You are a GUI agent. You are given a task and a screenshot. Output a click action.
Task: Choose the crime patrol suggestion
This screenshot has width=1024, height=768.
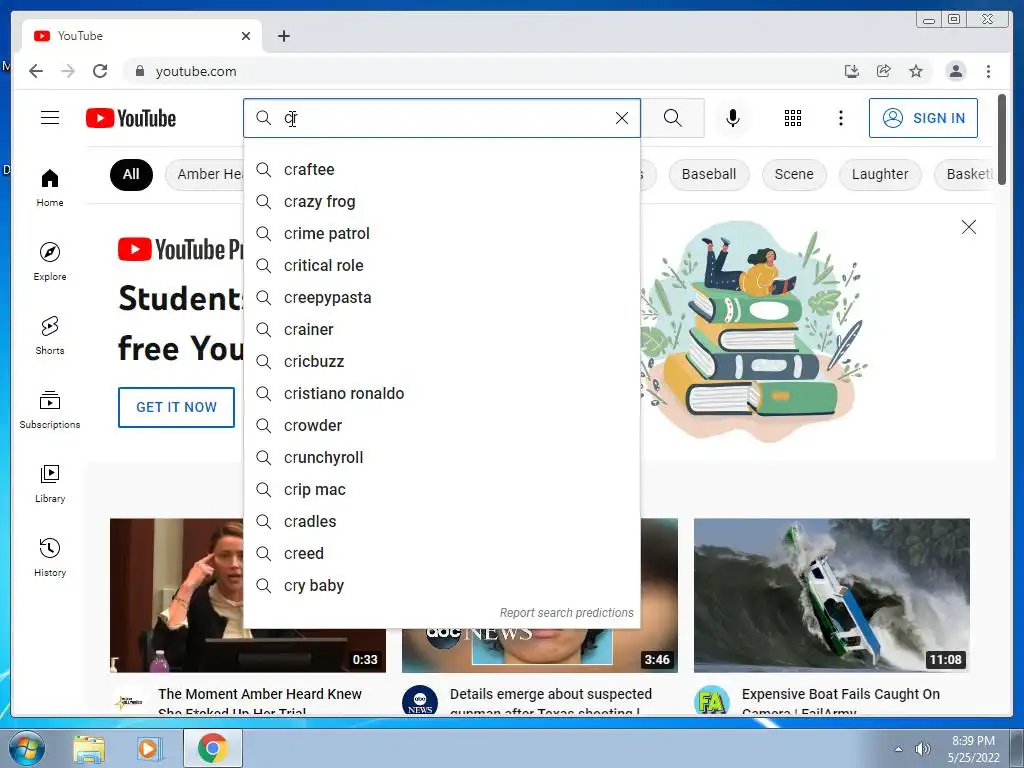[441, 233]
